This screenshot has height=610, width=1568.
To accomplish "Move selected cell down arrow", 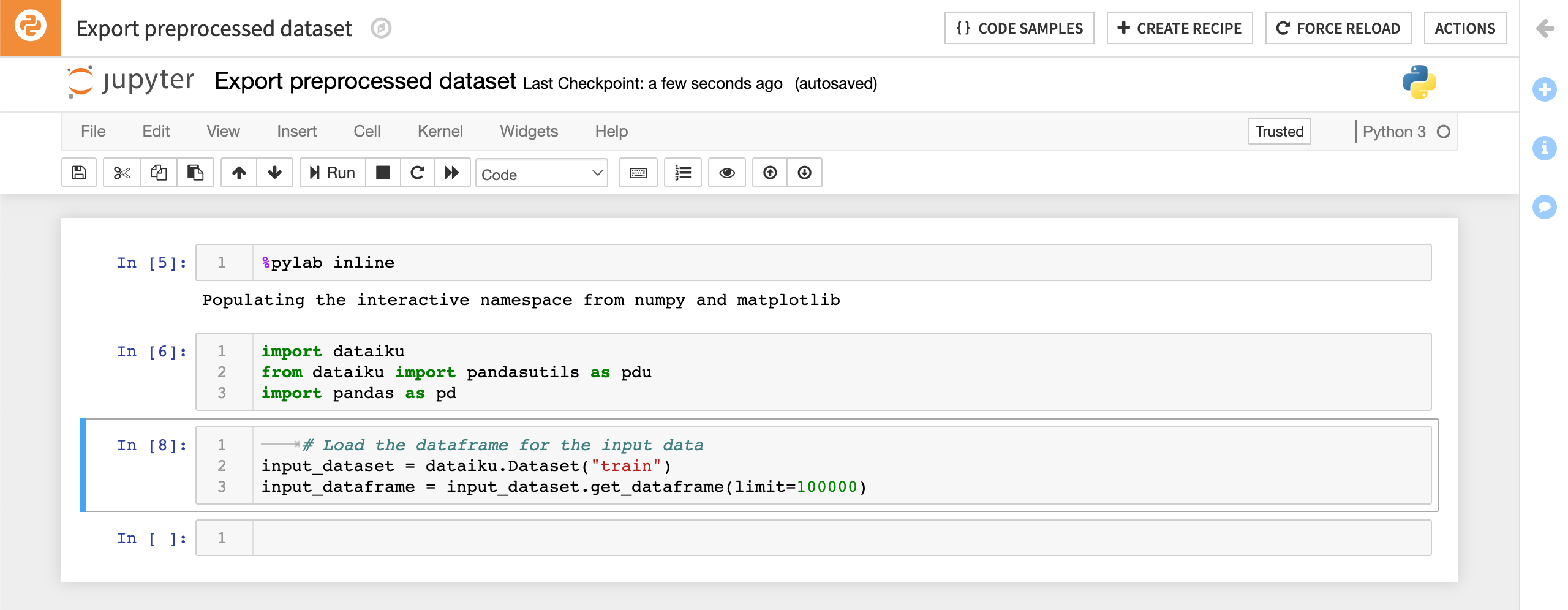I will [274, 173].
